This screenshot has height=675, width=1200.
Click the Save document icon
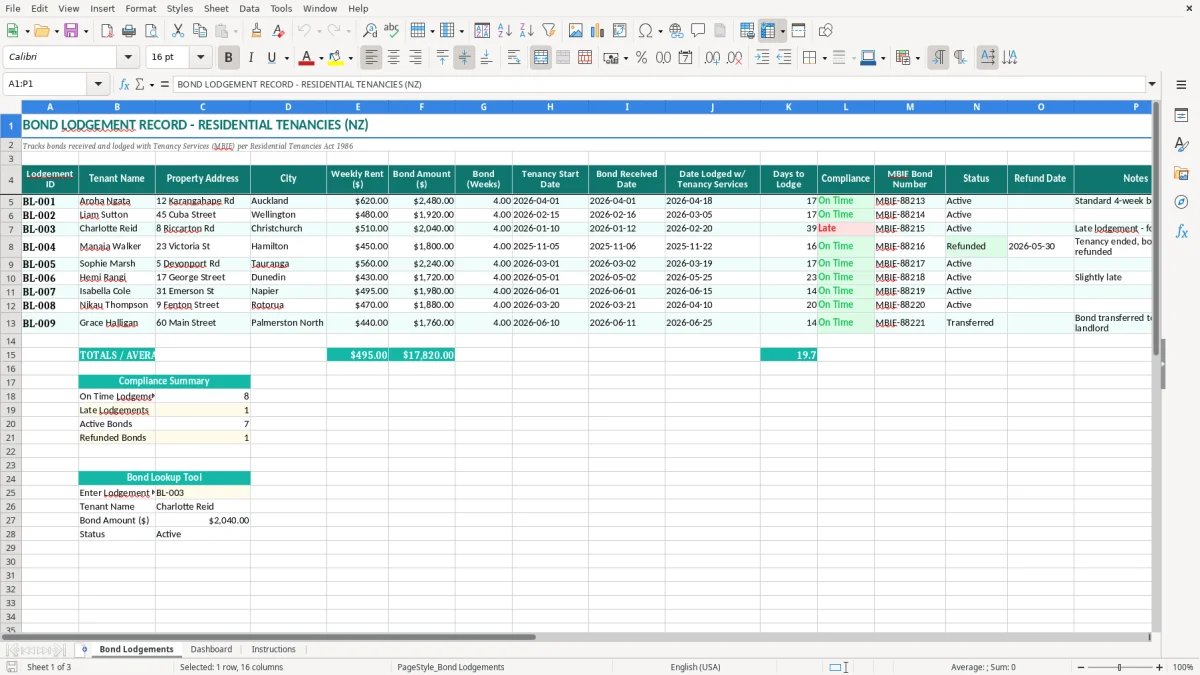tap(71, 31)
